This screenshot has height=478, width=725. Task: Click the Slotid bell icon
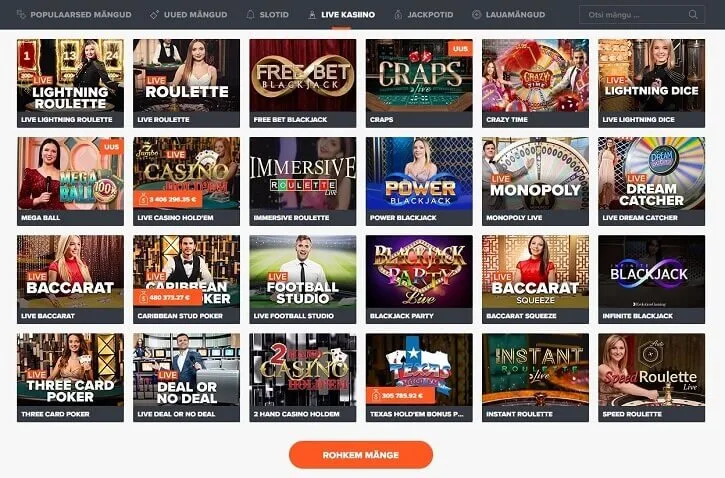point(250,14)
